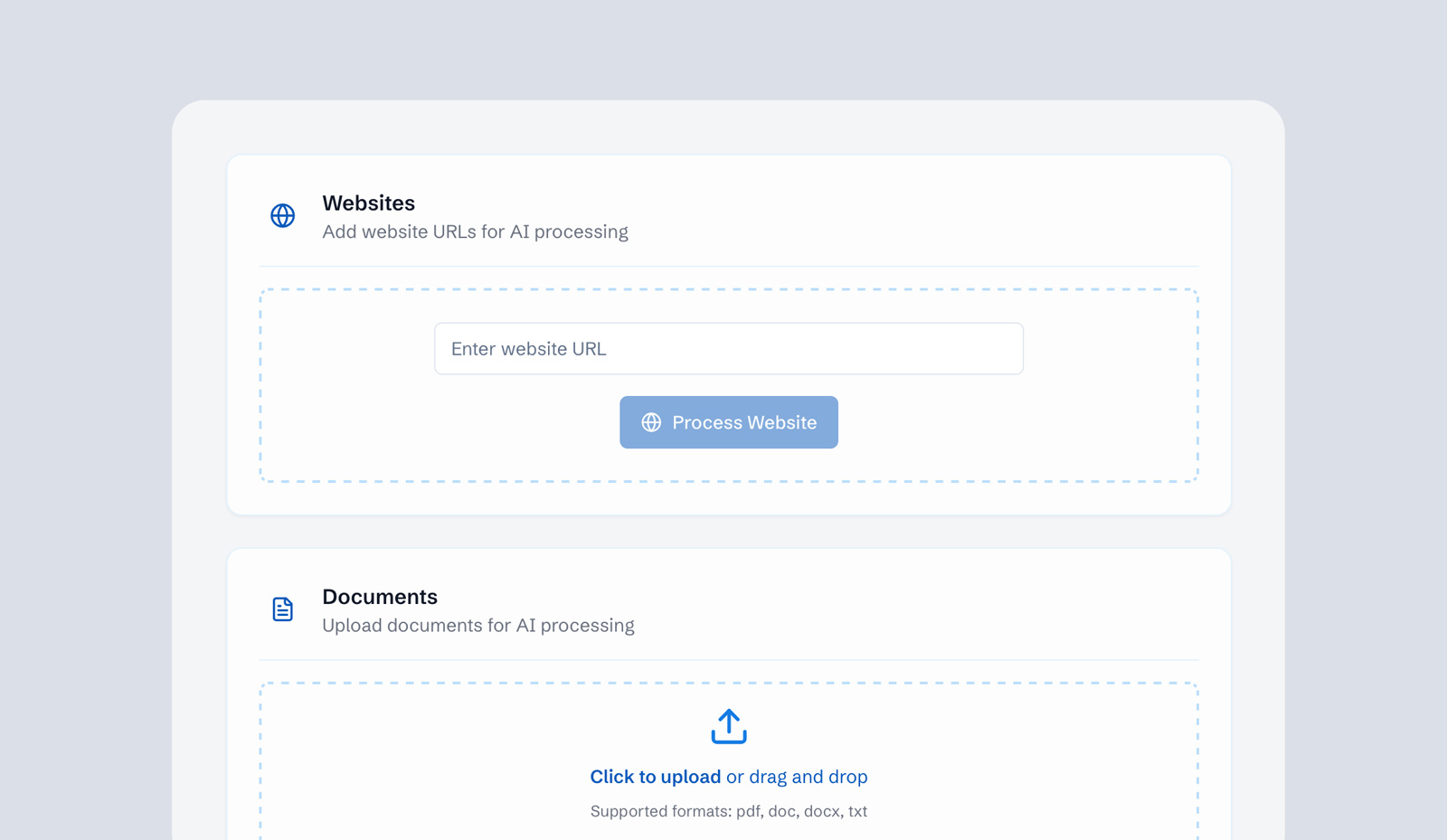1447x840 pixels.
Task: Open the file picker via Click to upload
Action: tap(655, 776)
